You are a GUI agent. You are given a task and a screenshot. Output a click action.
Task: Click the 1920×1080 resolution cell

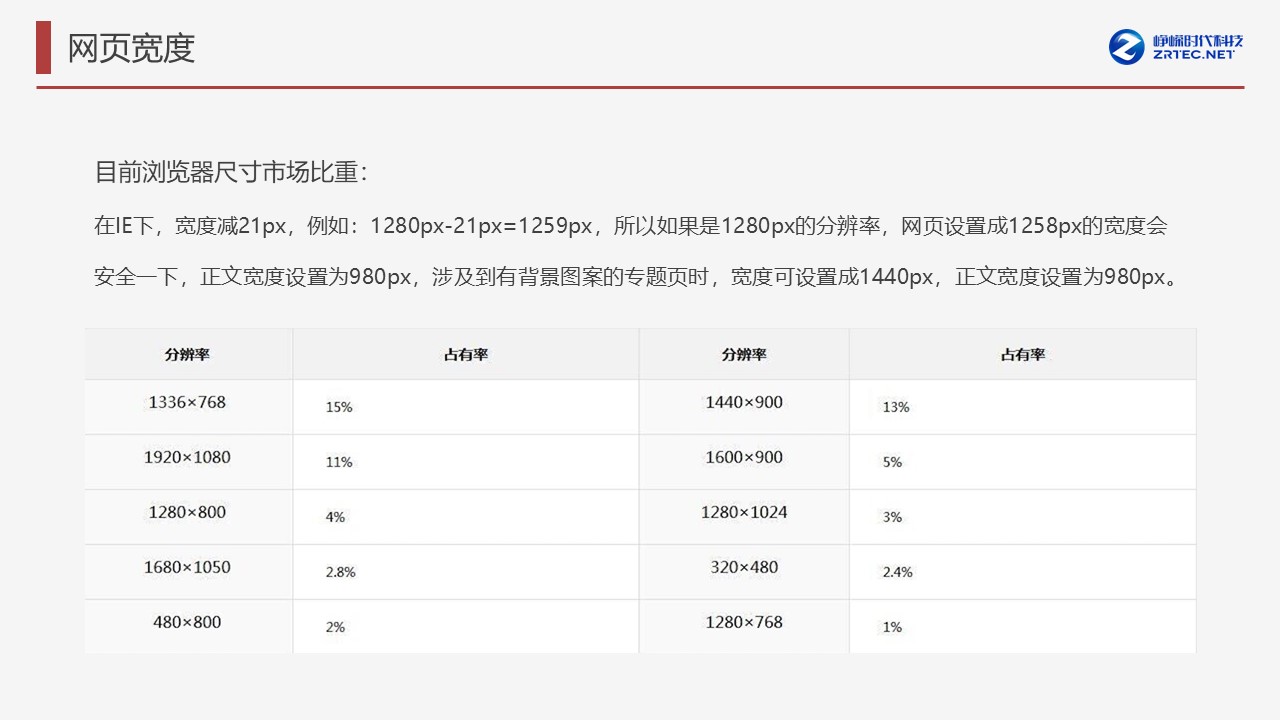pyautogui.click(x=187, y=458)
